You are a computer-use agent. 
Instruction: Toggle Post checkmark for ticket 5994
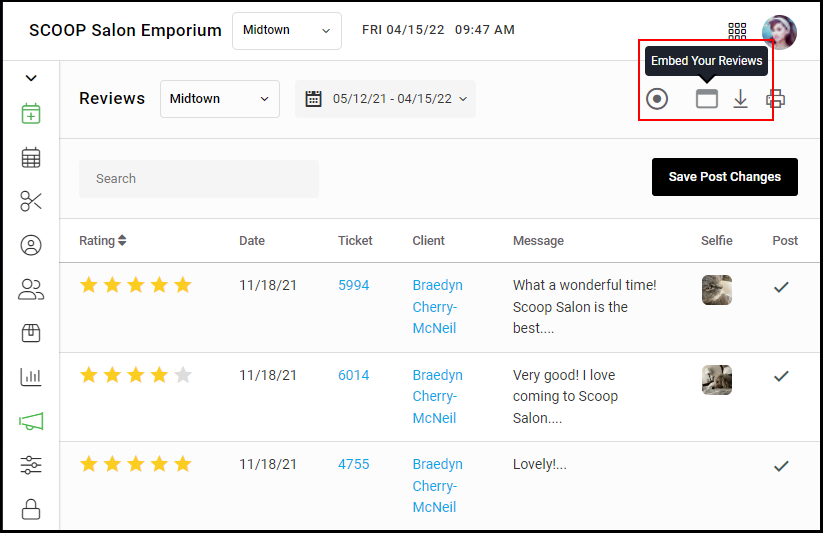781,287
